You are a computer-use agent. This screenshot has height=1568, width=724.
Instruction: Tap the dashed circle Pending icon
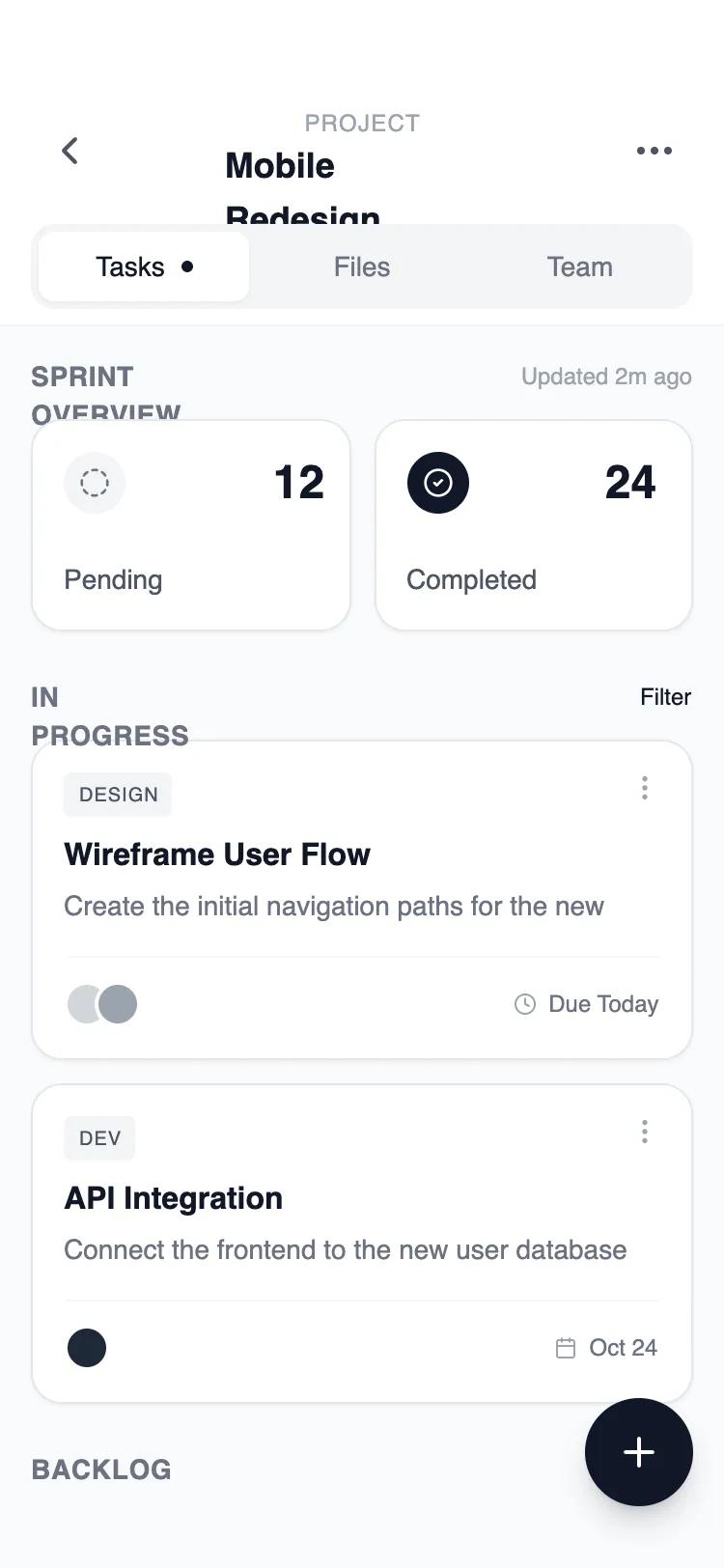[95, 483]
